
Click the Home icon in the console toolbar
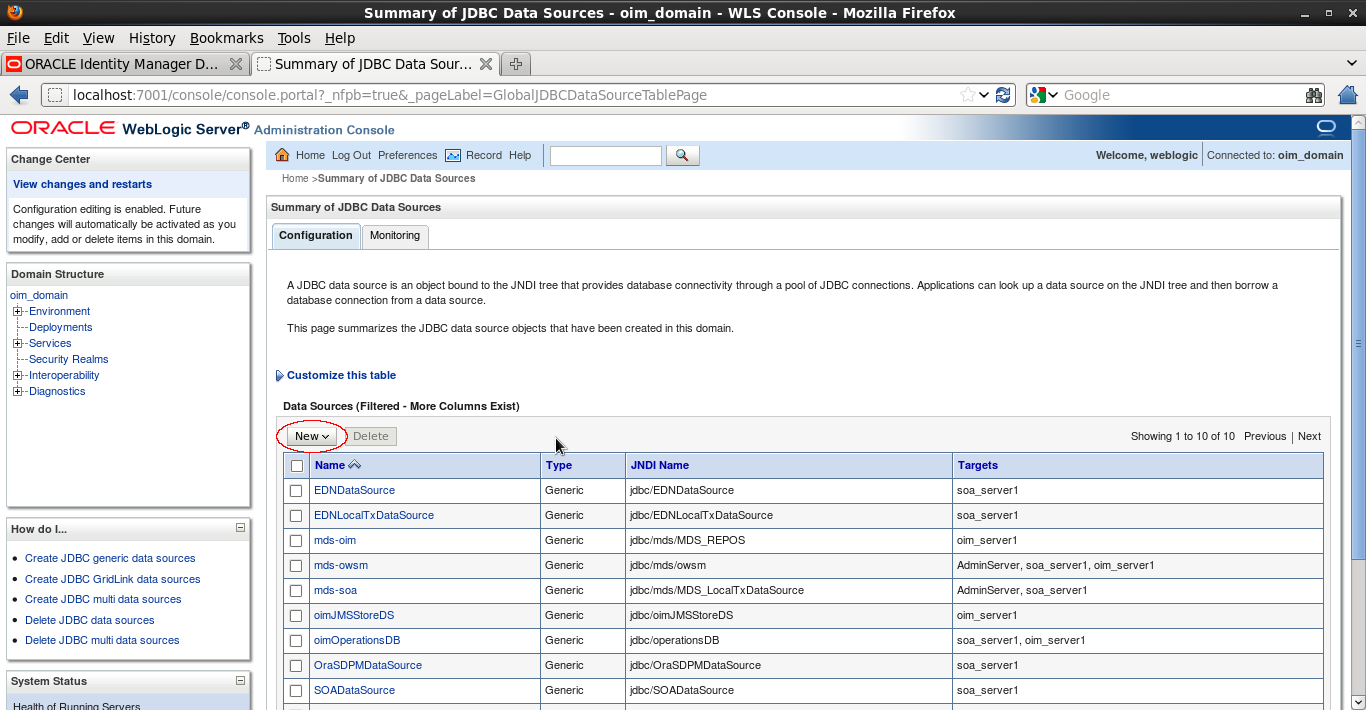[x=286, y=155]
